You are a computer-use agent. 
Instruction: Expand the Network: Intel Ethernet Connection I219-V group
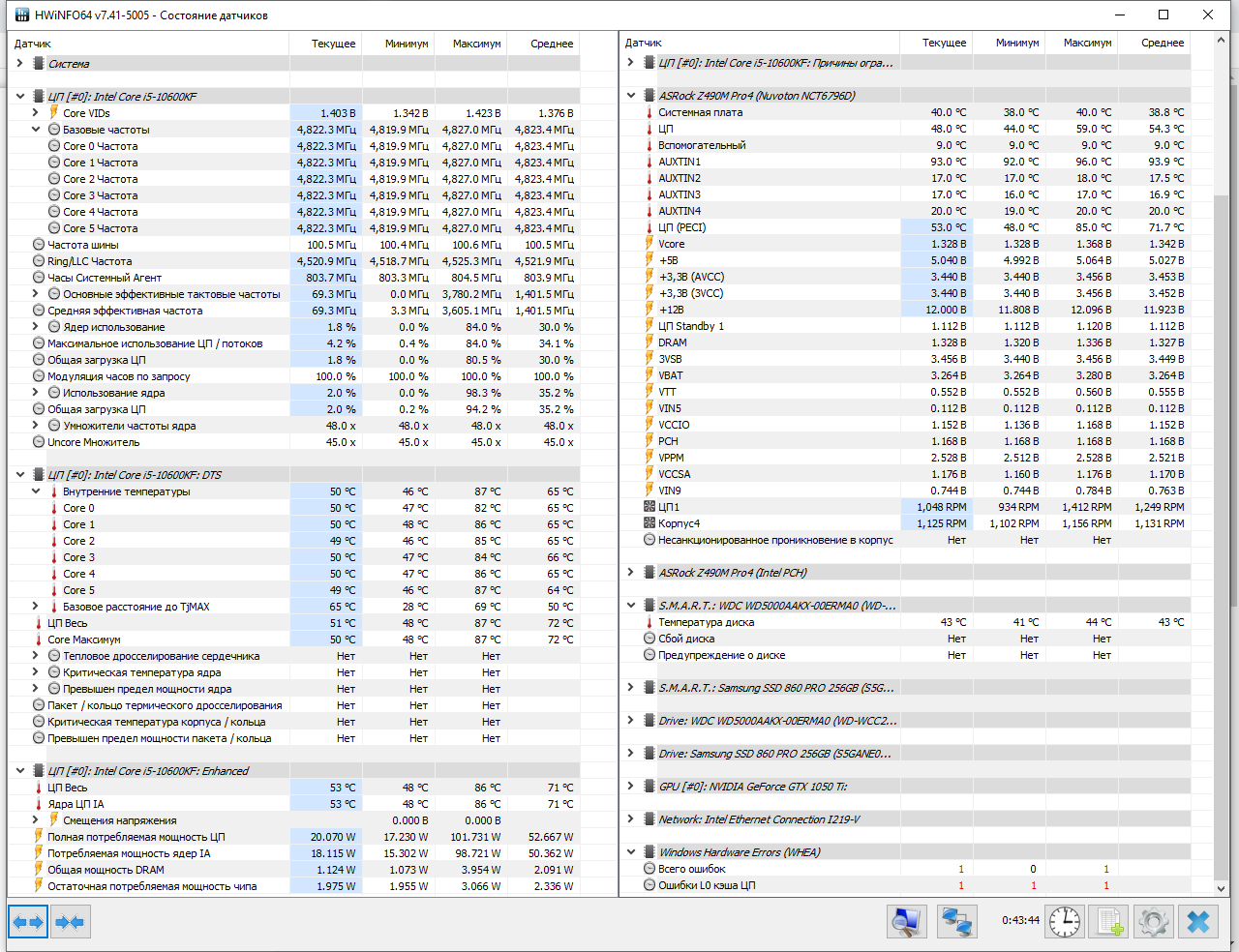coord(631,819)
